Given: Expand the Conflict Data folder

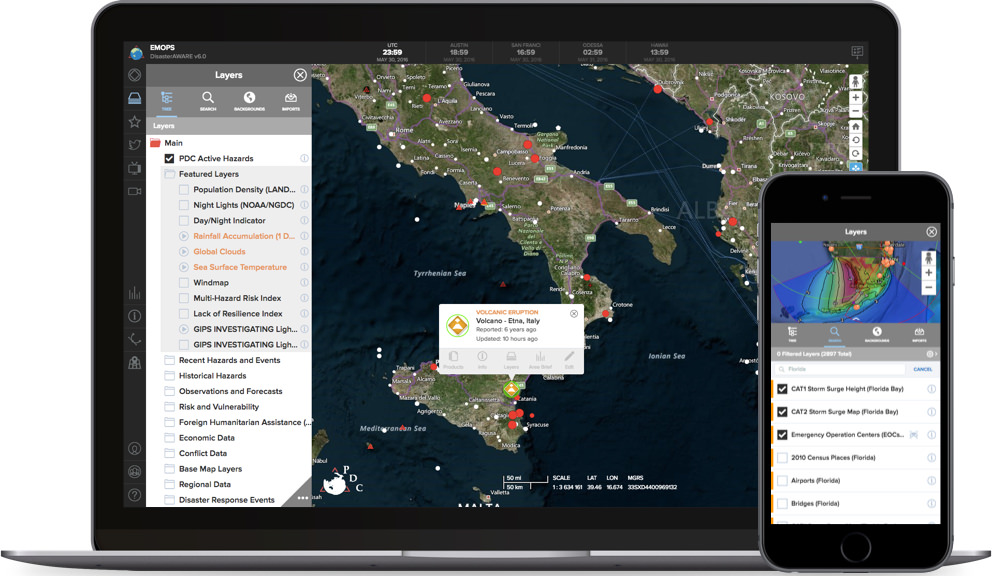Looking at the screenshot, I should [169, 453].
